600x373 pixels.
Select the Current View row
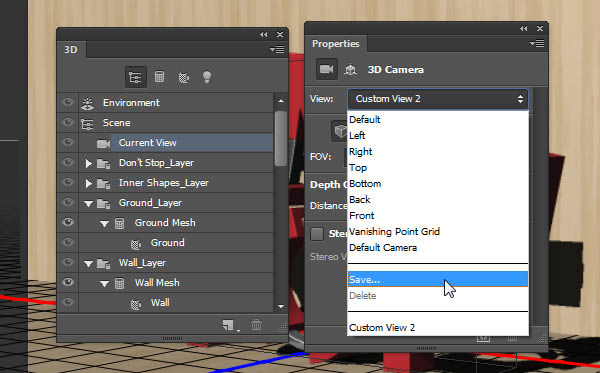pos(165,143)
